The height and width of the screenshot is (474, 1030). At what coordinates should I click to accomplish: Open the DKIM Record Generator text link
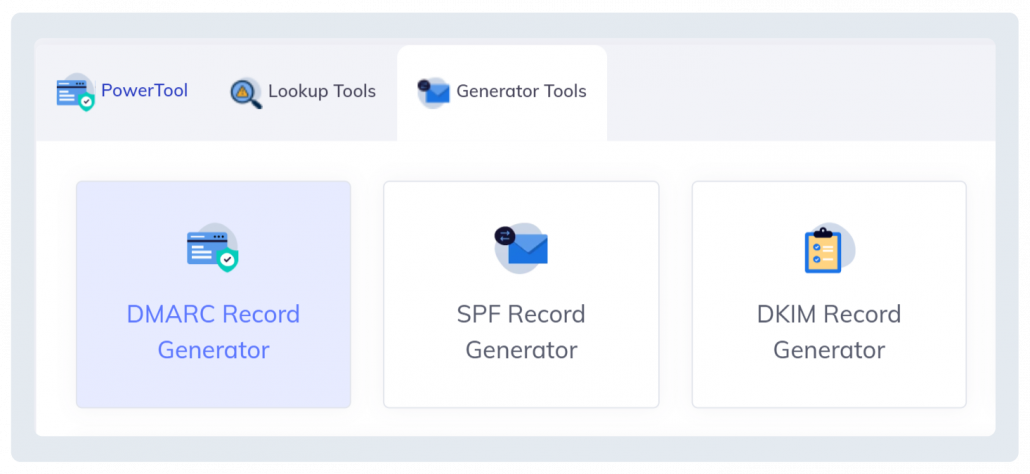click(x=829, y=332)
